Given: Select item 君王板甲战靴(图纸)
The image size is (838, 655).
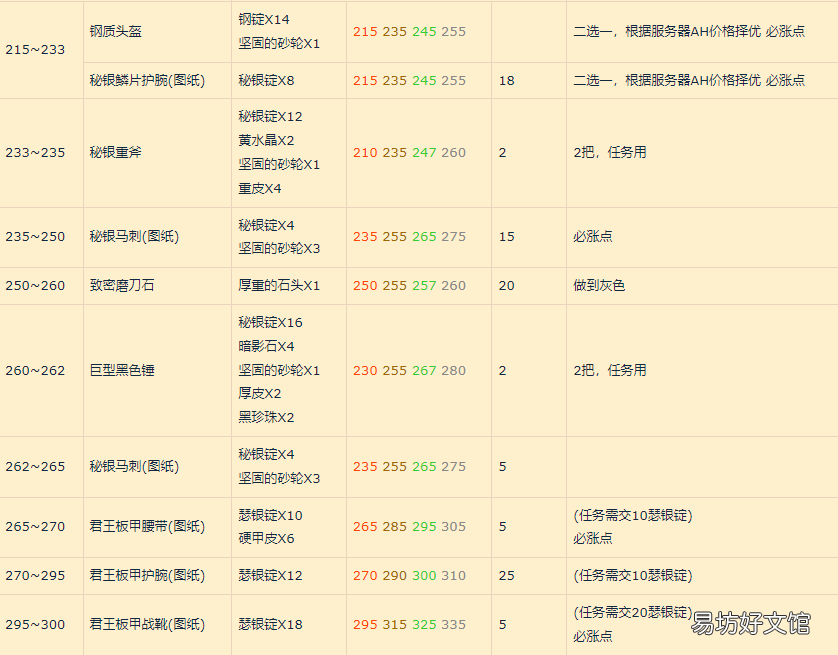Looking at the screenshot, I should pos(148,625).
